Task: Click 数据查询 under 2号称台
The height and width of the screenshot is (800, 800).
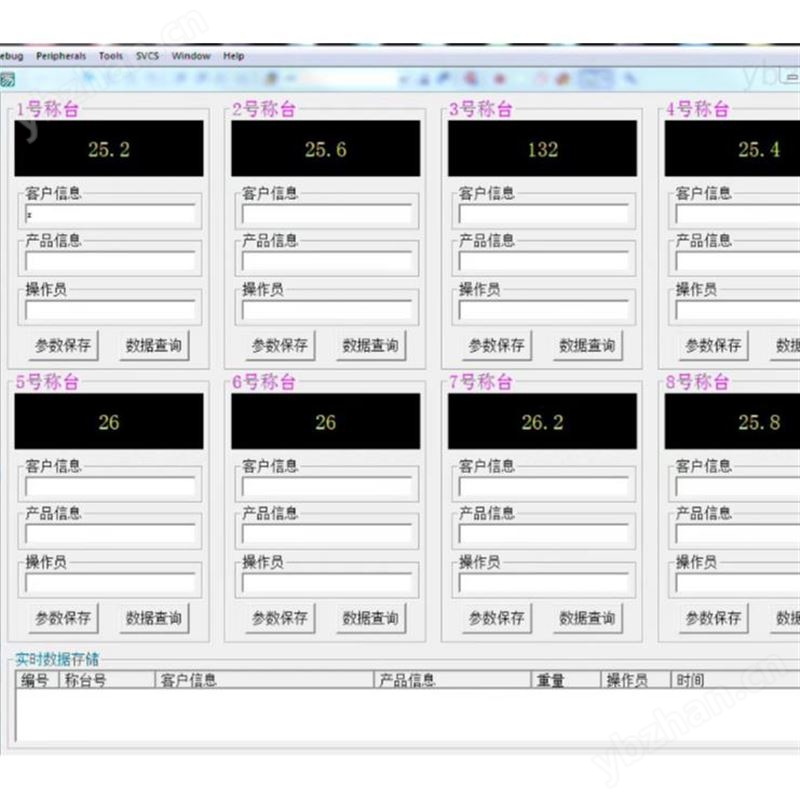Action: (x=371, y=345)
